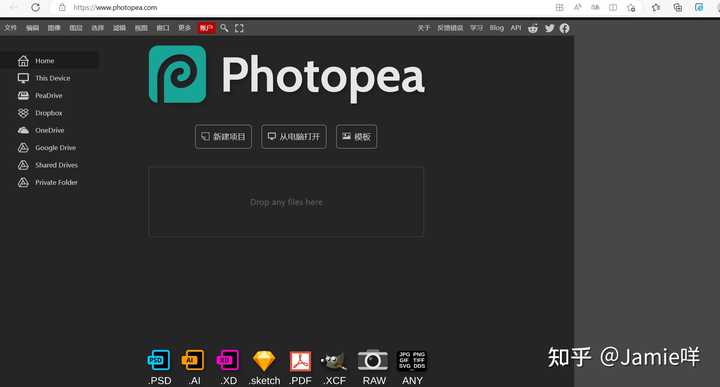Open the API link
The image size is (720, 387).
[x=516, y=28]
